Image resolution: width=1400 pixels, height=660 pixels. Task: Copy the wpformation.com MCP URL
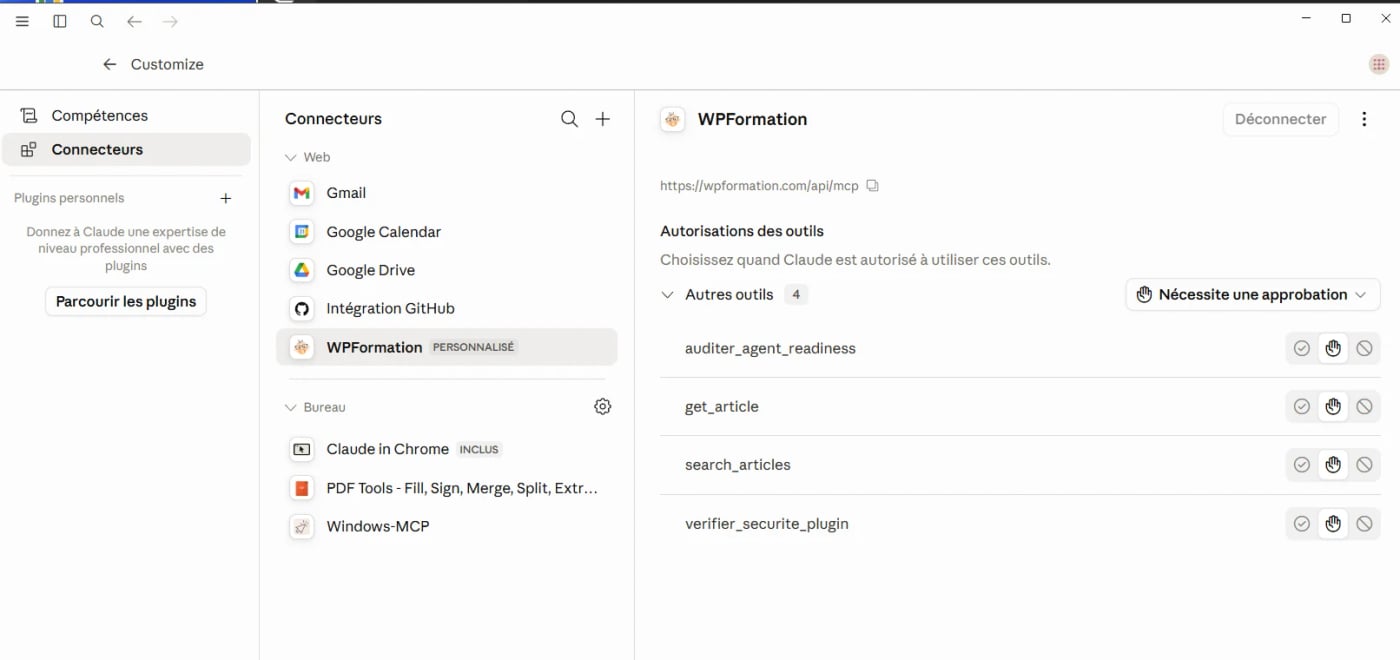click(x=872, y=186)
